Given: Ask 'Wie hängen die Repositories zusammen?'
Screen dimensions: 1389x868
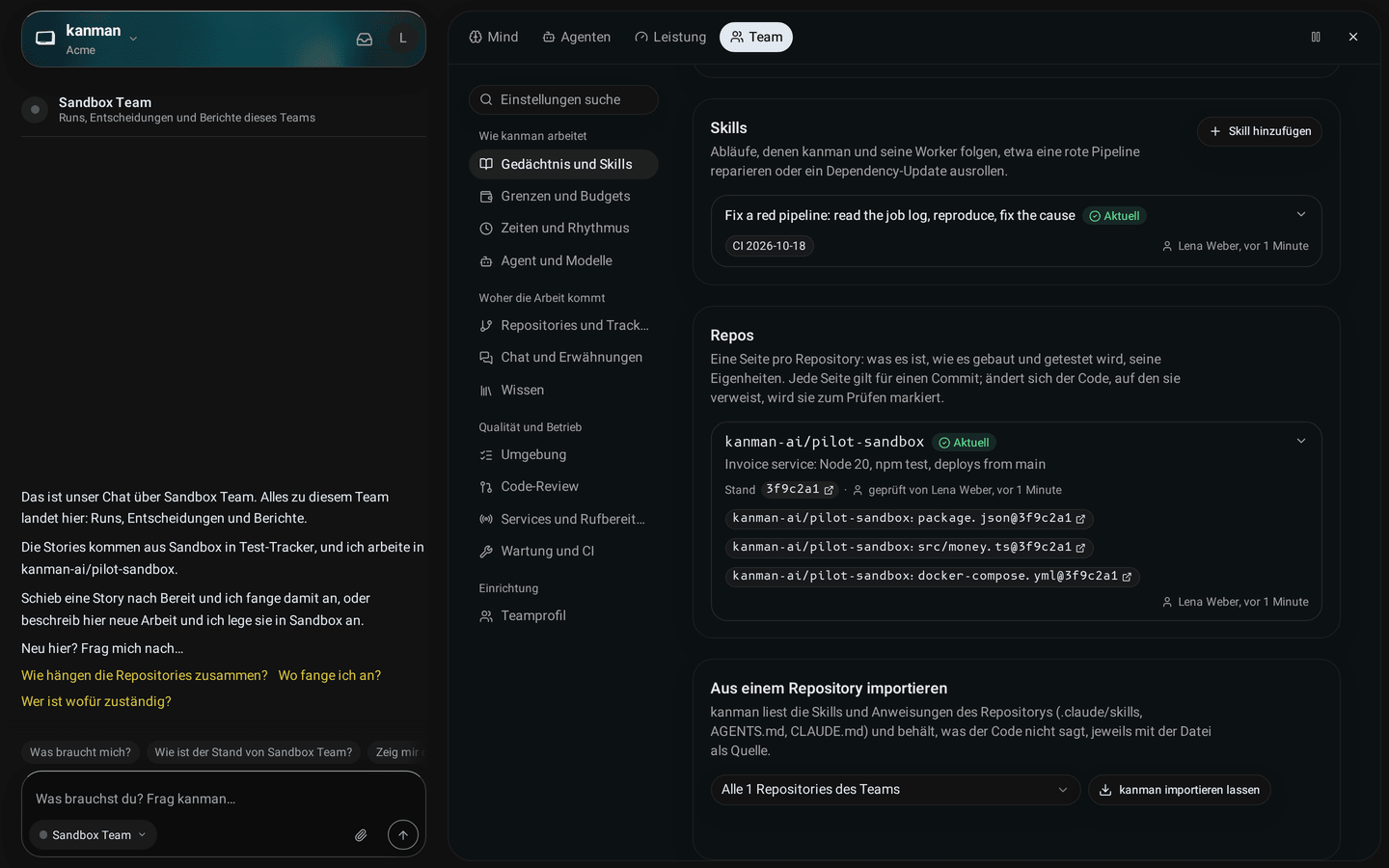Looking at the screenshot, I should tap(145, 676).
